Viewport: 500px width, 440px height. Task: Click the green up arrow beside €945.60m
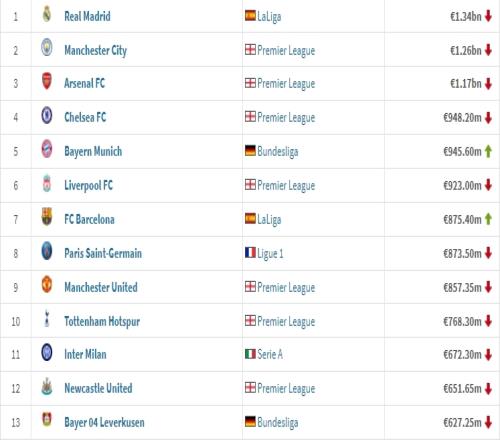[x=488, y=151]
